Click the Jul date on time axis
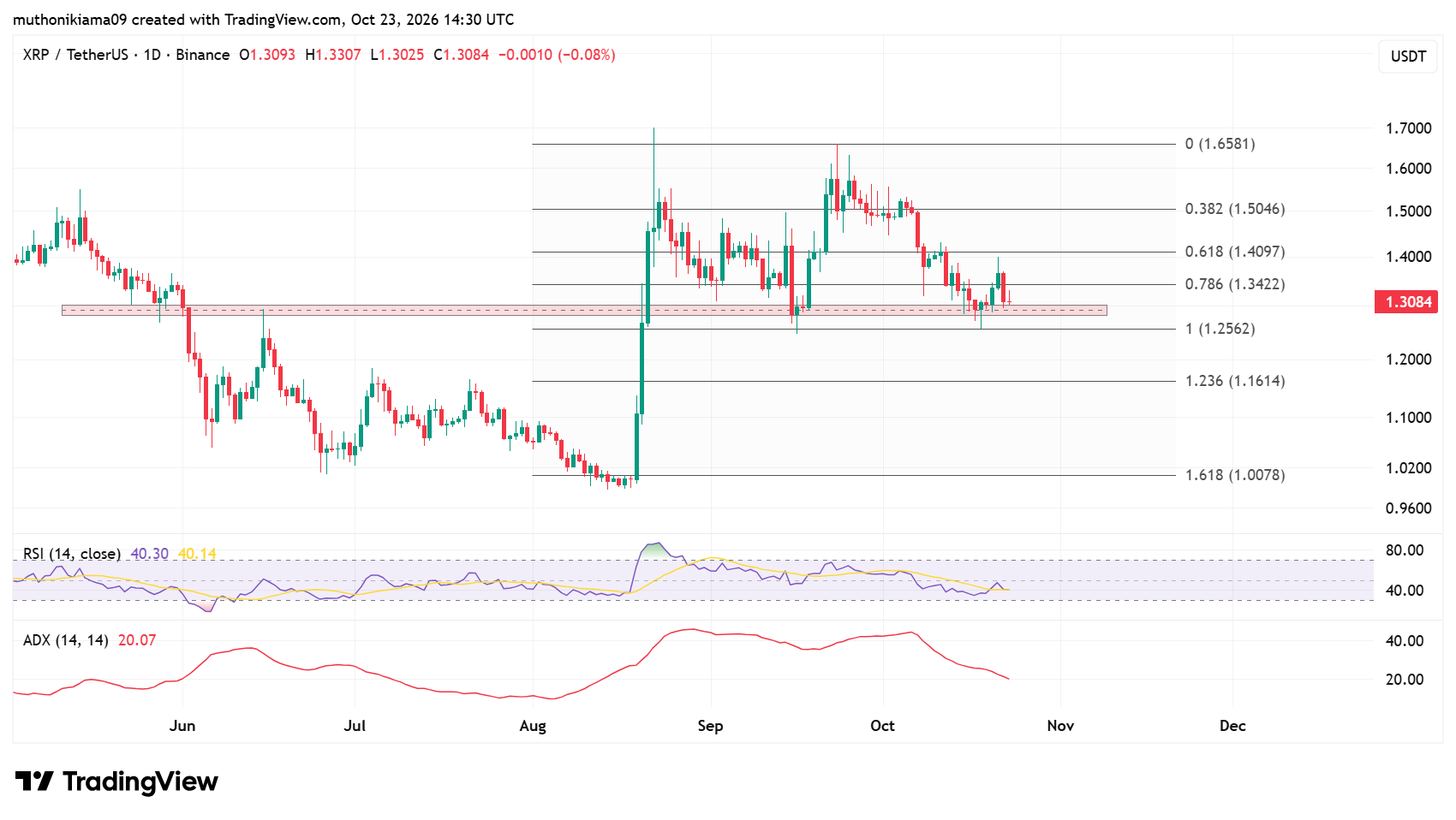 click(x=355, y=726)
